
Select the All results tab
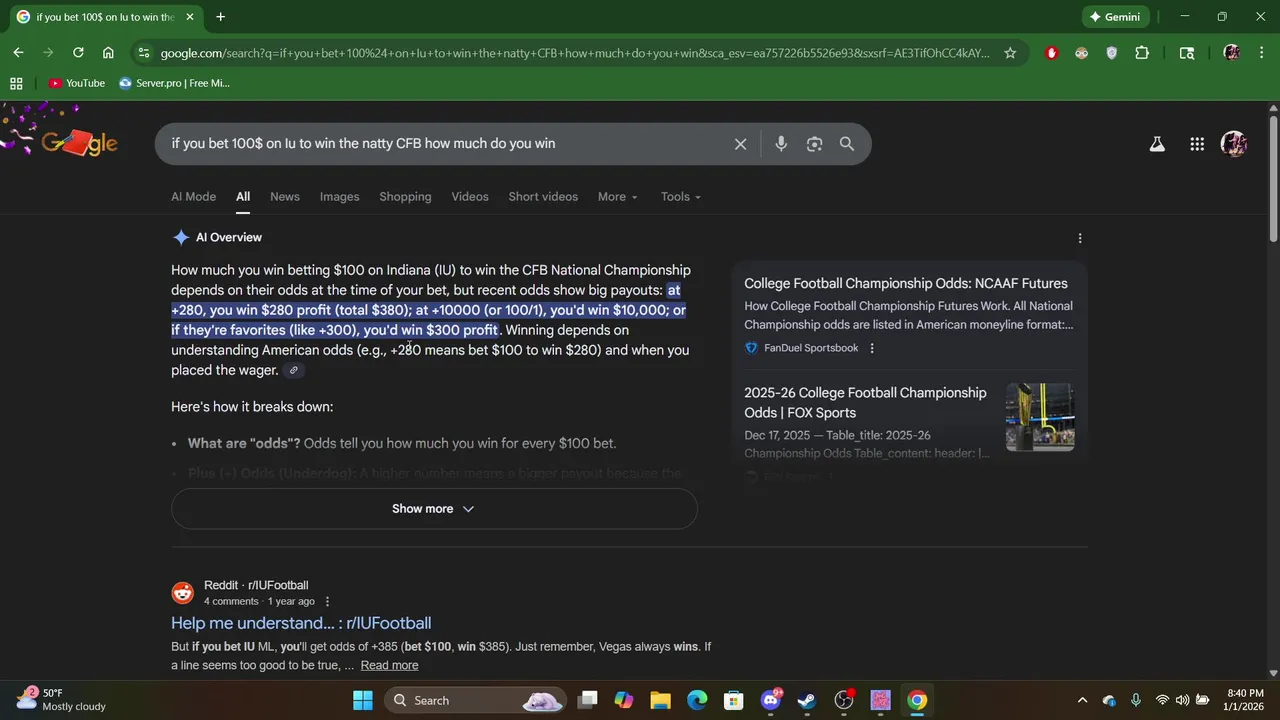click(x=243, y=197)
